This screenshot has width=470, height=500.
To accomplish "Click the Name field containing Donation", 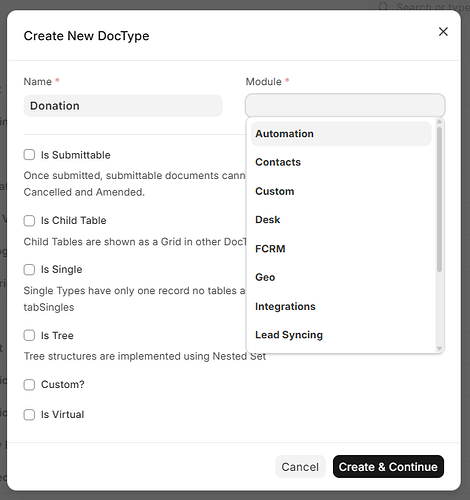I will coord(123,106).
